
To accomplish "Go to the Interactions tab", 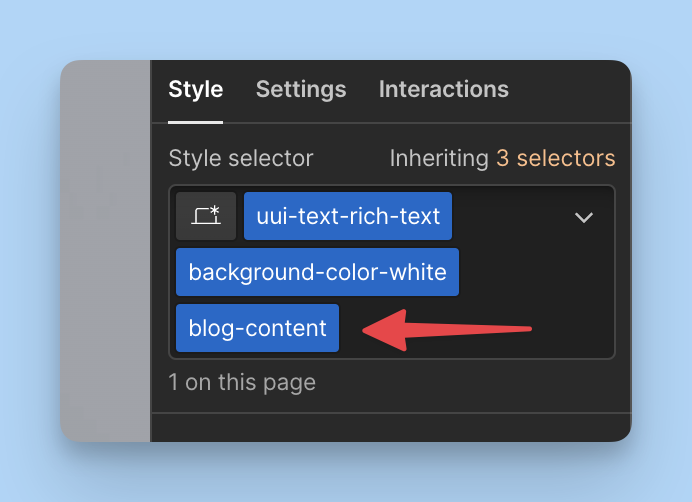I will (443, 89).
